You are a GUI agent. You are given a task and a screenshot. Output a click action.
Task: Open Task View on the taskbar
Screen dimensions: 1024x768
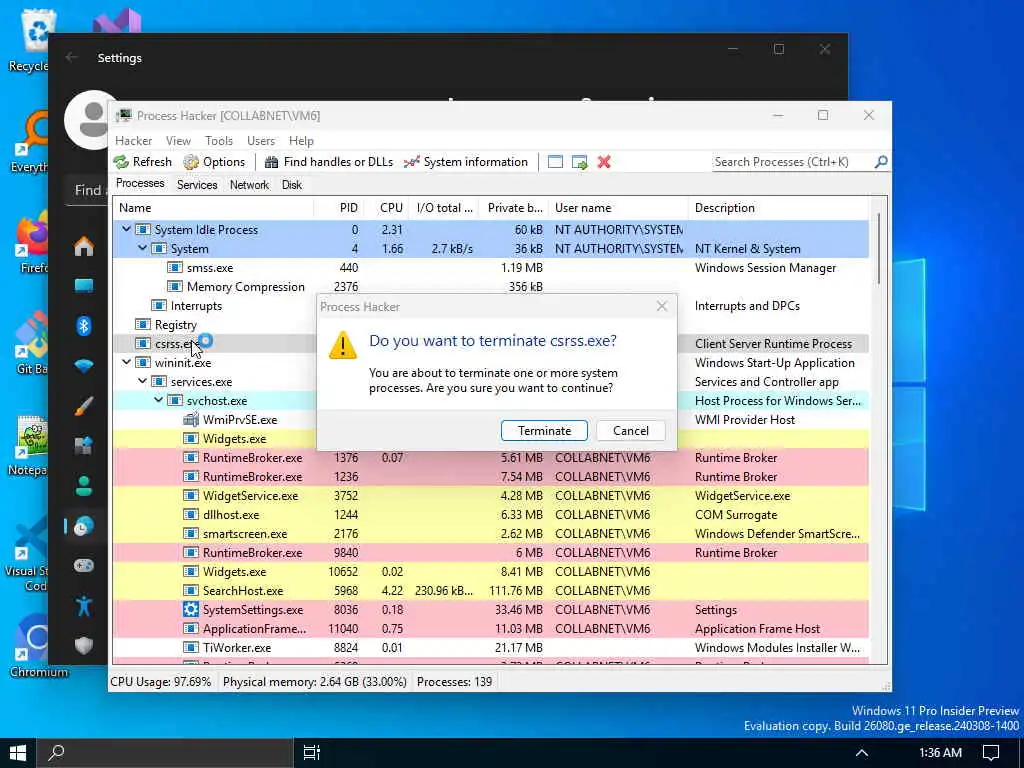(x=312, y=752)
